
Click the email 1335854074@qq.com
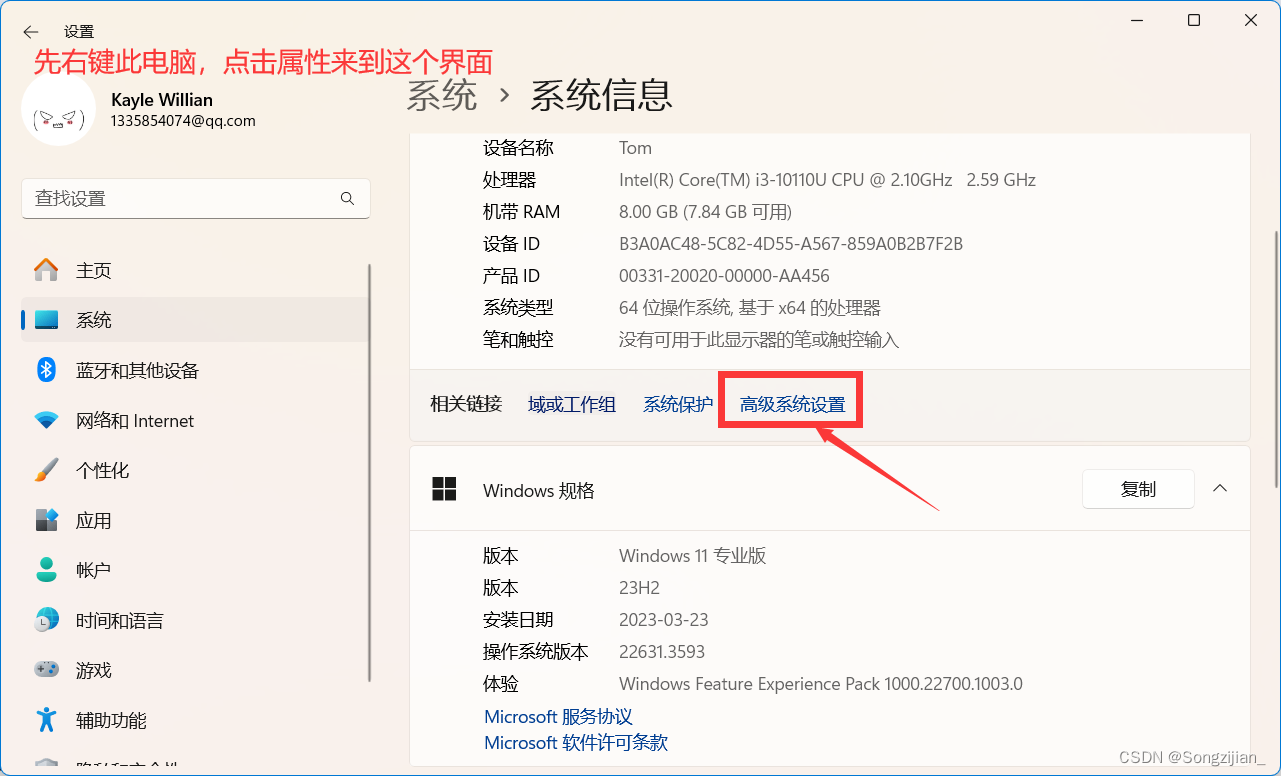183,121
